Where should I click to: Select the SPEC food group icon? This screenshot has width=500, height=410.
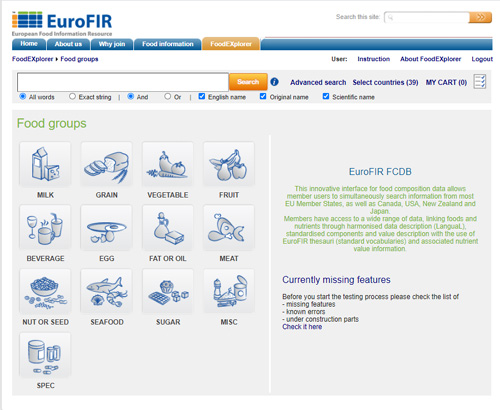point(45,355)
